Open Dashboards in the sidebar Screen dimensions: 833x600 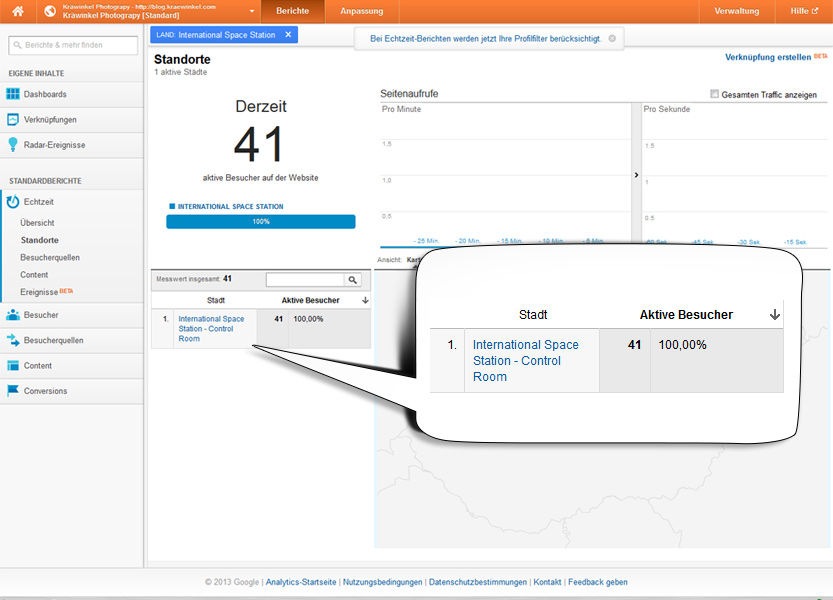71,95
